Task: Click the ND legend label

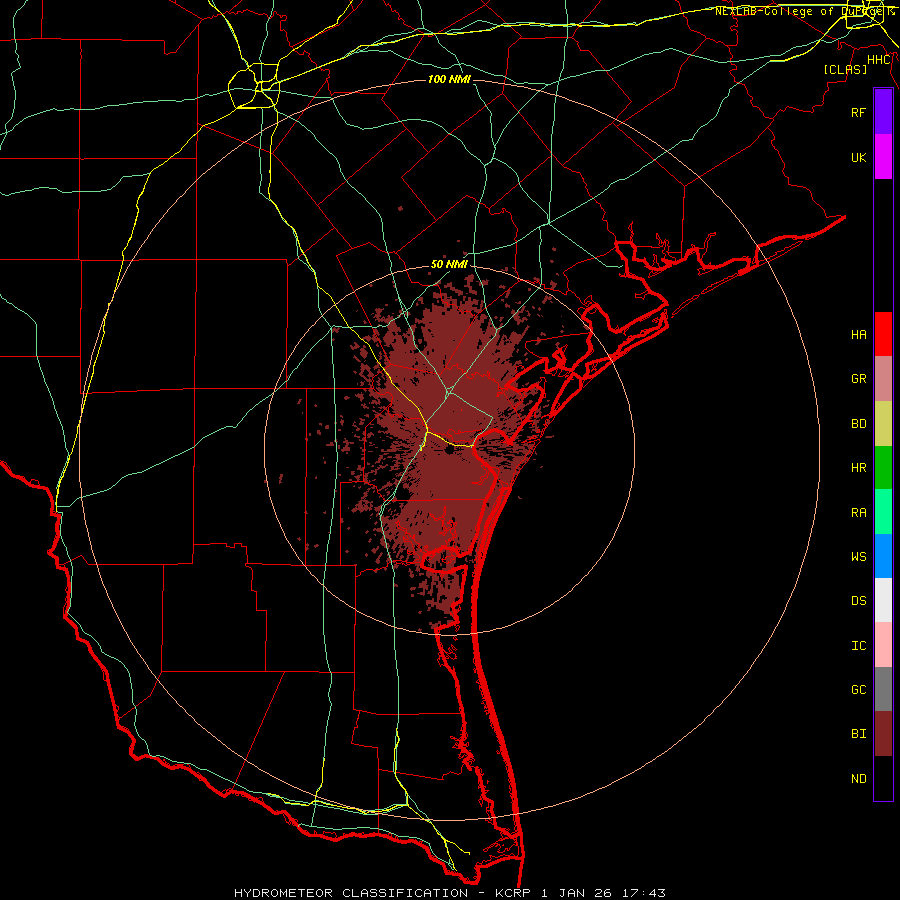Action: point(858,779)
